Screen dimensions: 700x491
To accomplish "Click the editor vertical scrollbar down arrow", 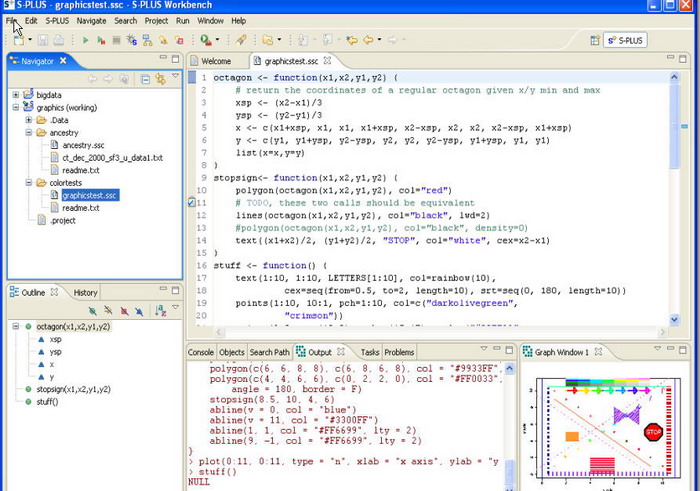I will point(674,319).
